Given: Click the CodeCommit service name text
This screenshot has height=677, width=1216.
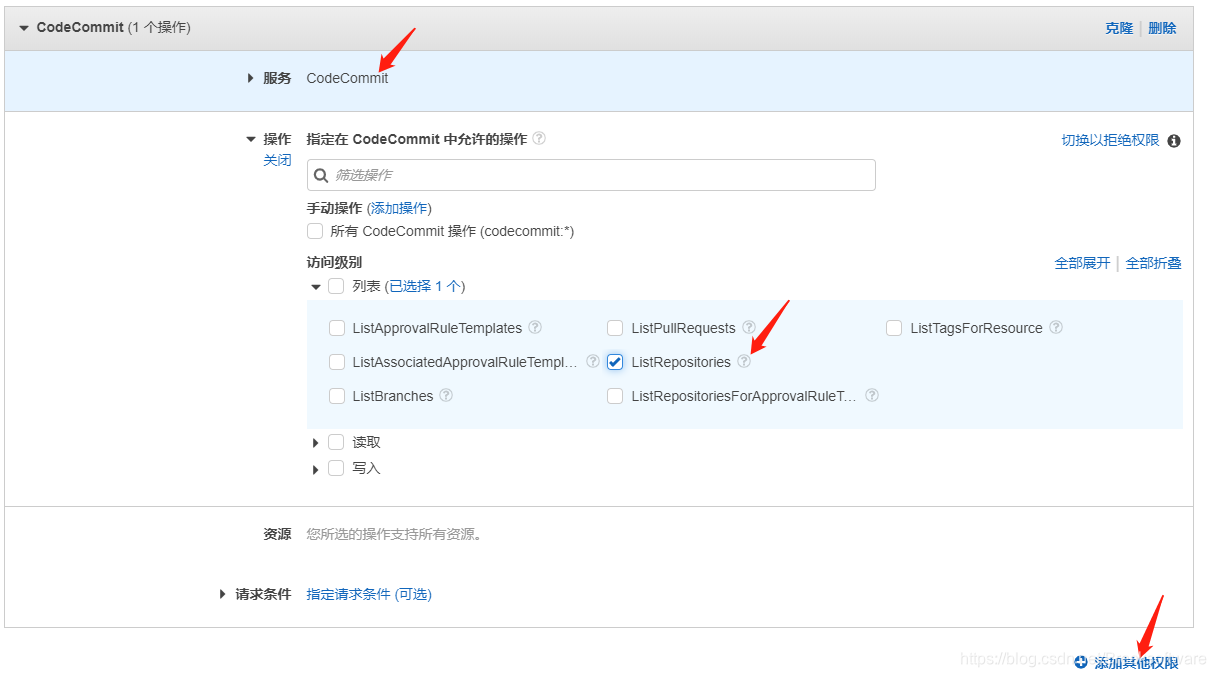Looking at the screenshot, I should [x=347, y=78].
